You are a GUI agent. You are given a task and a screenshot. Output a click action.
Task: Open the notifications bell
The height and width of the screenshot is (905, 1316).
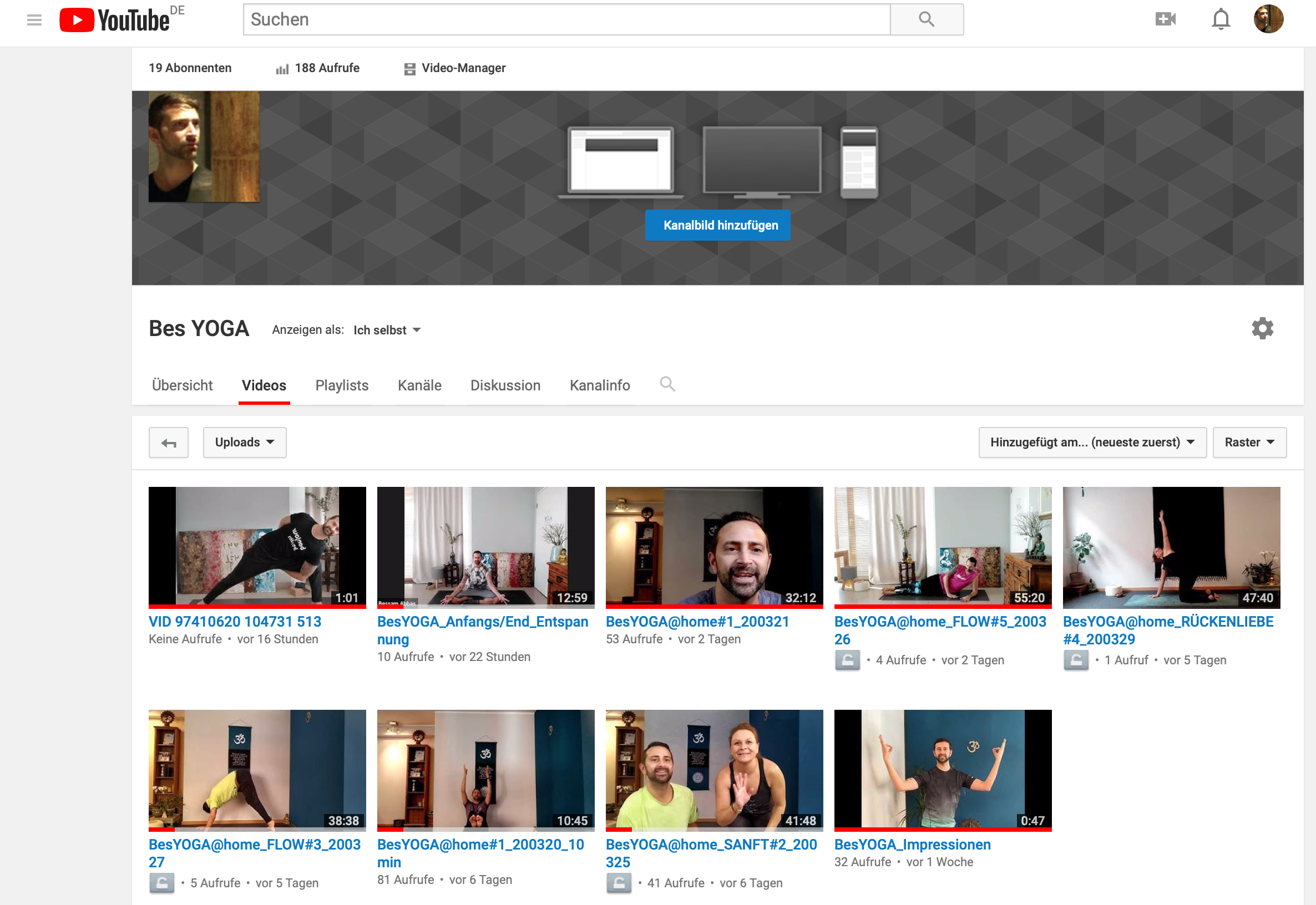(1221, 19)
